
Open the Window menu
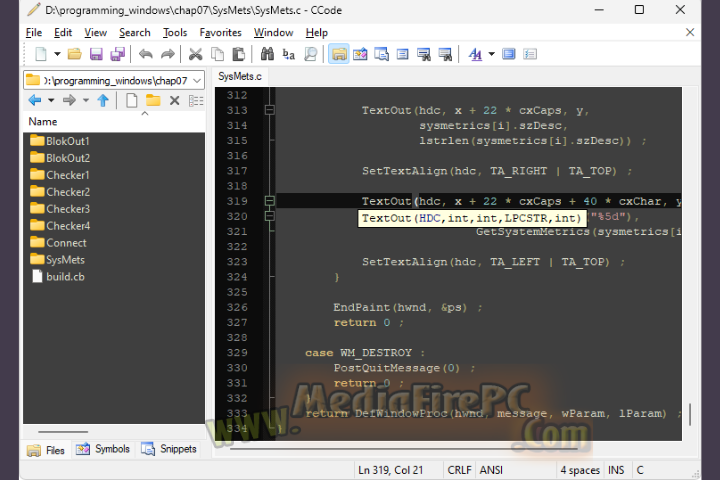coord(273,33)
